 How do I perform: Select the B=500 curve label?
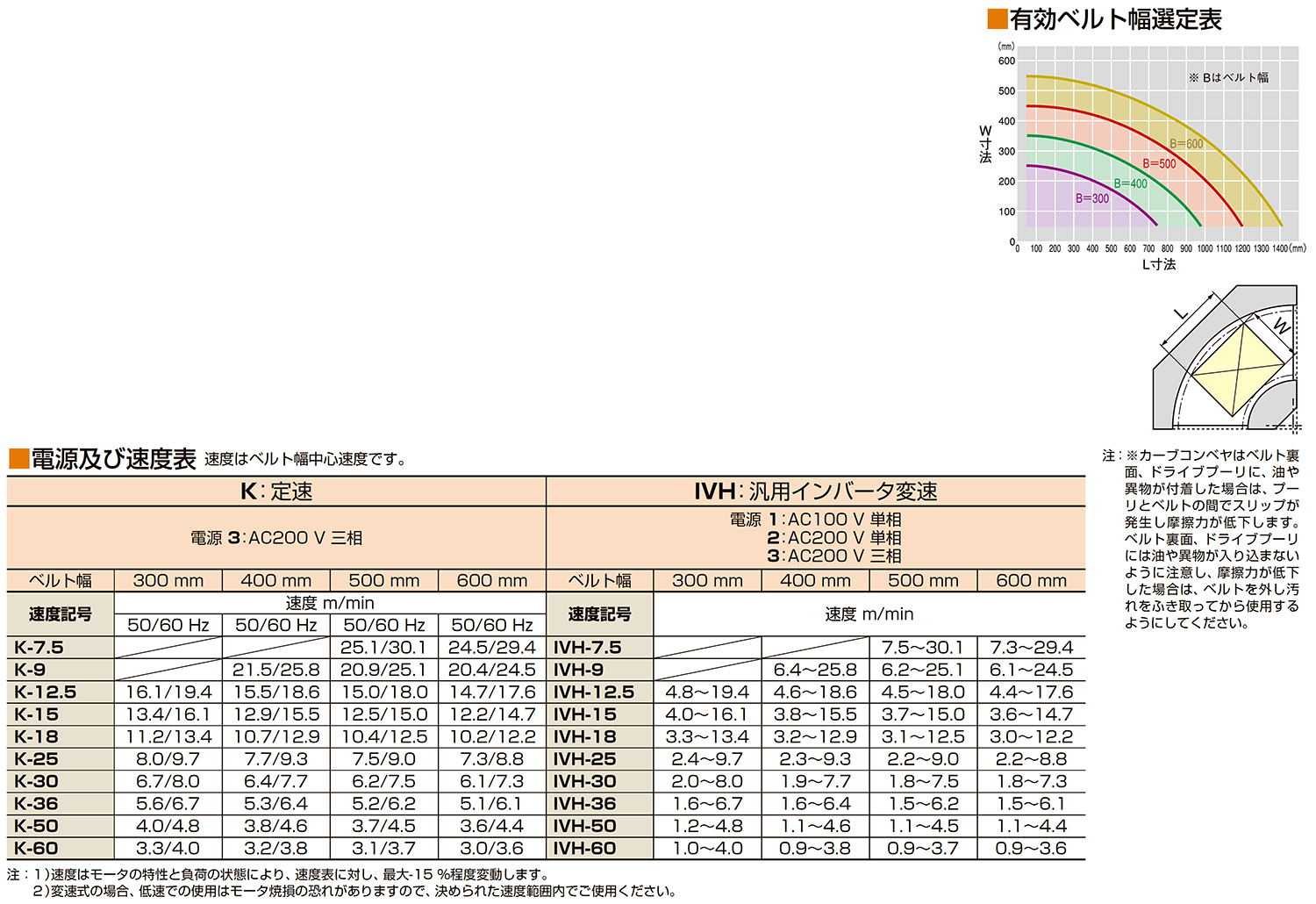coord(1159,163)
